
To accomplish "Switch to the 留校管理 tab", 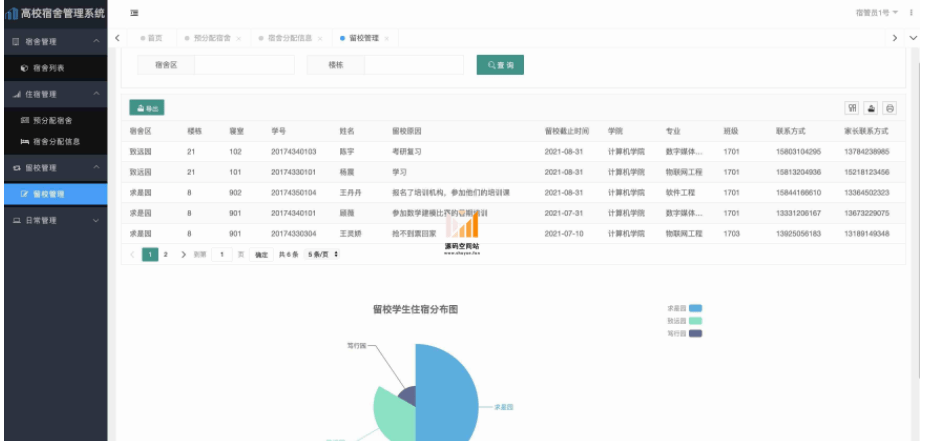I will point(364,38).
